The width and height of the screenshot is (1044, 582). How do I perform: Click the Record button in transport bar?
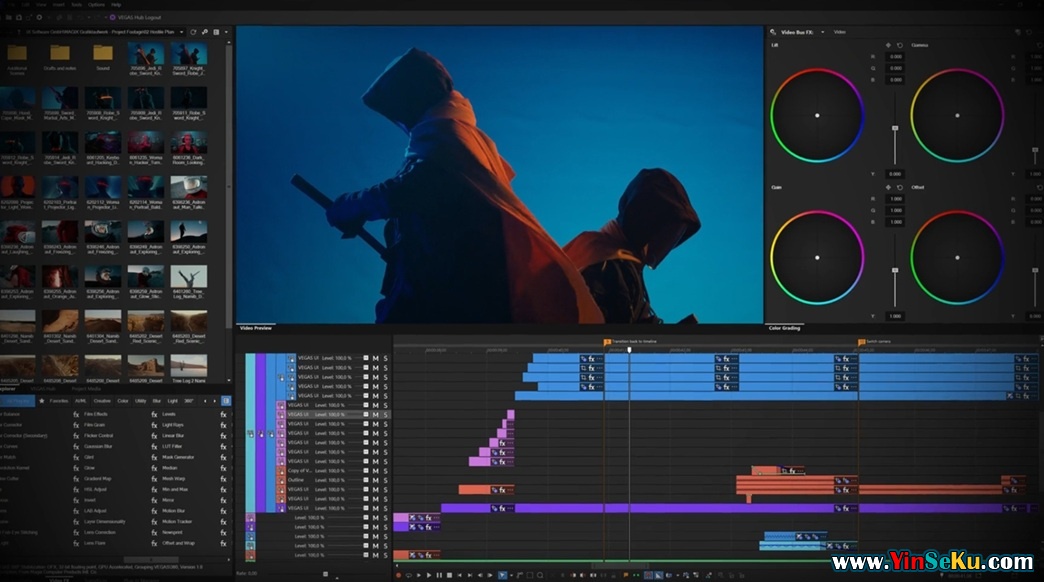398,575
